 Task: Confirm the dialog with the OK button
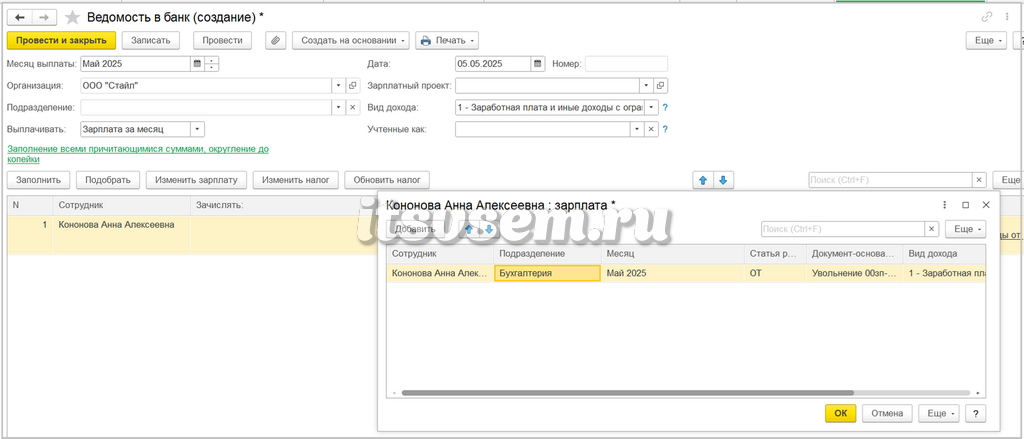coord(840,414)
